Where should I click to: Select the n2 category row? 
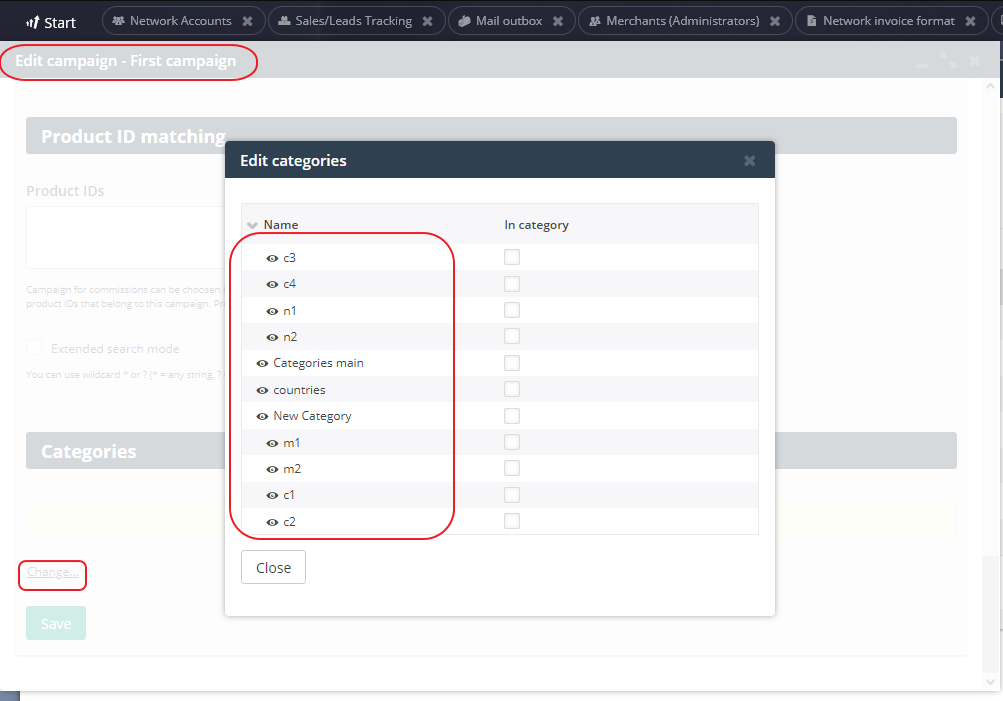[x=292, y=337]
